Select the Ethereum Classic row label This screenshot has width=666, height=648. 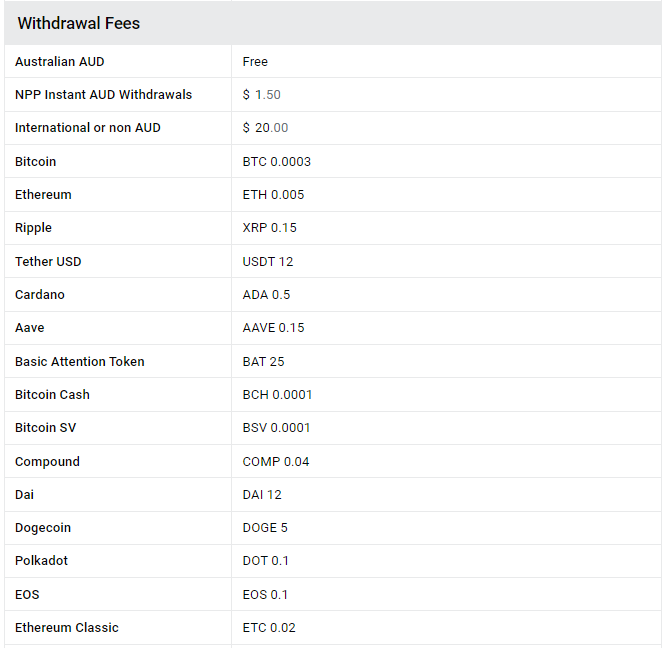[x=67, y=628]
